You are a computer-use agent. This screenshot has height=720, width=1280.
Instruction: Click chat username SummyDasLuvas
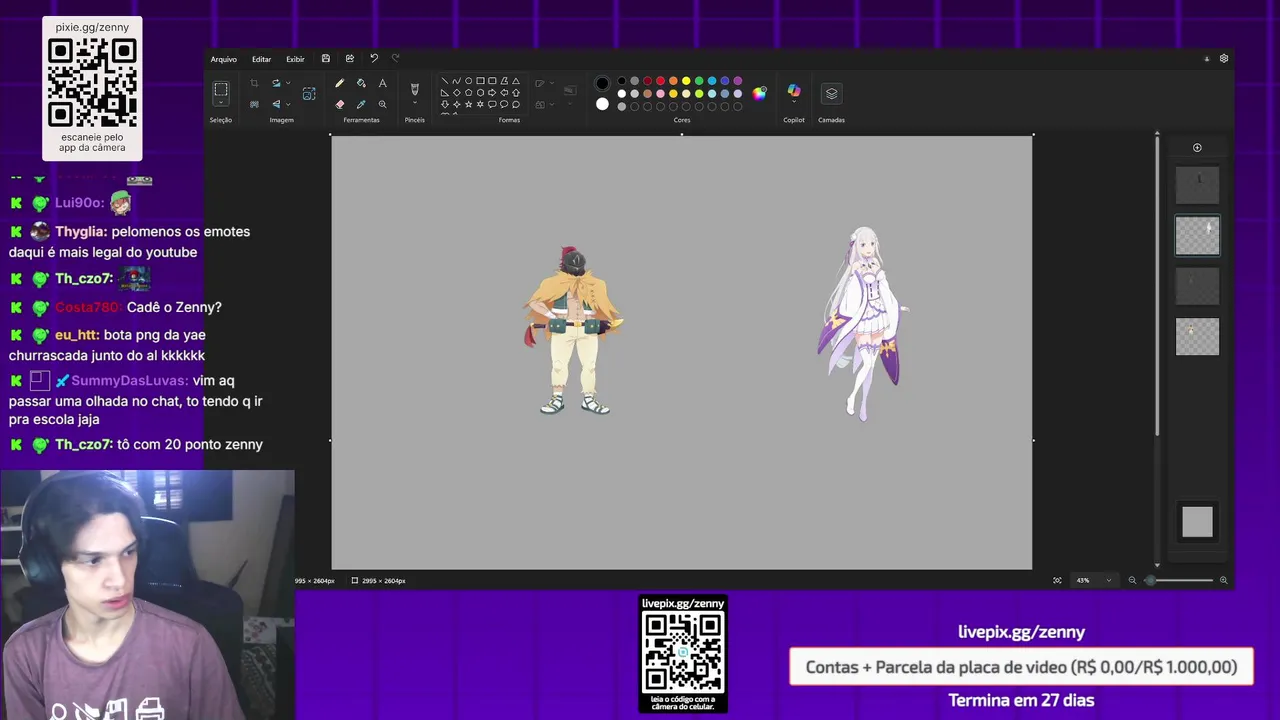(x=129, y=380)
